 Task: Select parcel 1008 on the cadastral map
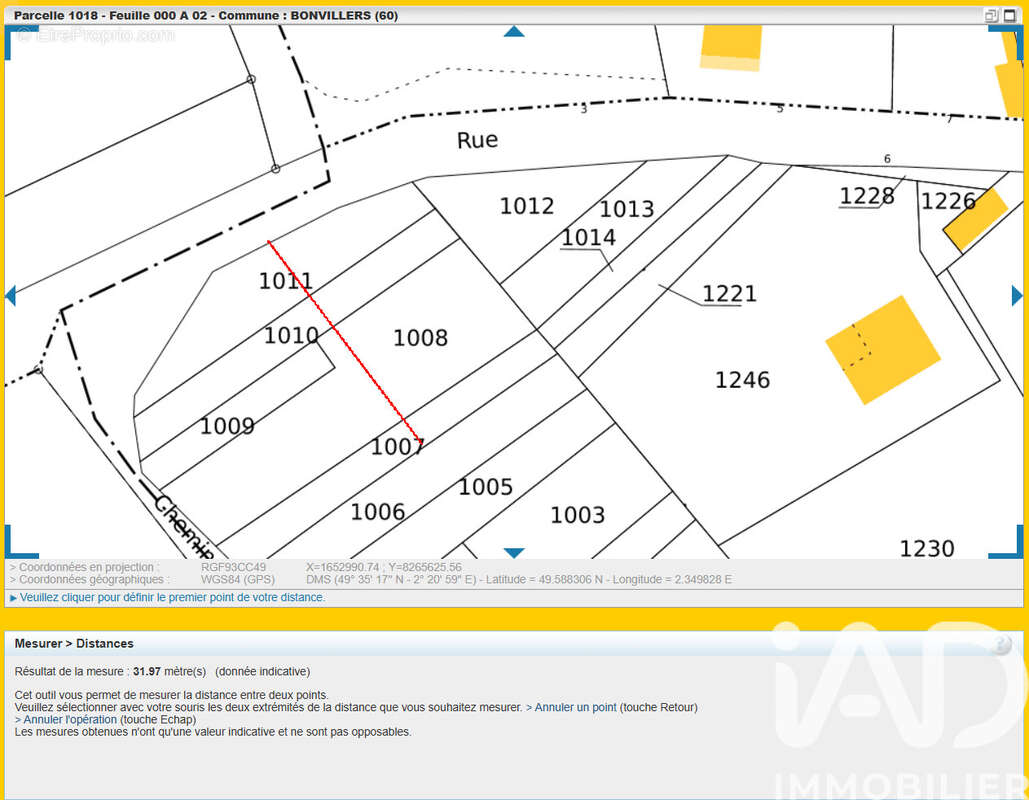click(420, 338)
